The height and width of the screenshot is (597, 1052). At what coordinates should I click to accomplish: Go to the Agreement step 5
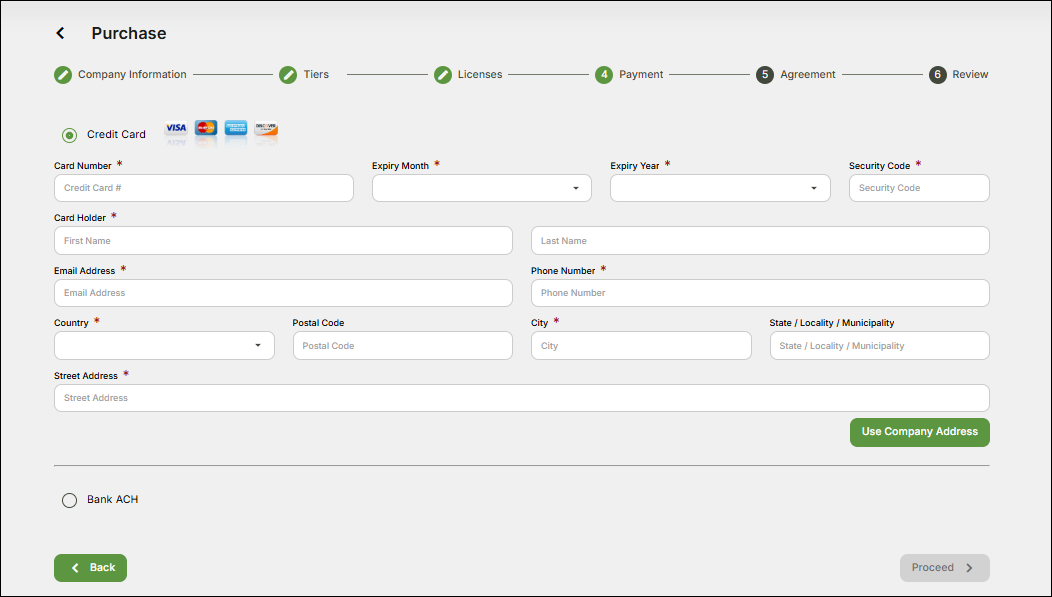(765, 74)
